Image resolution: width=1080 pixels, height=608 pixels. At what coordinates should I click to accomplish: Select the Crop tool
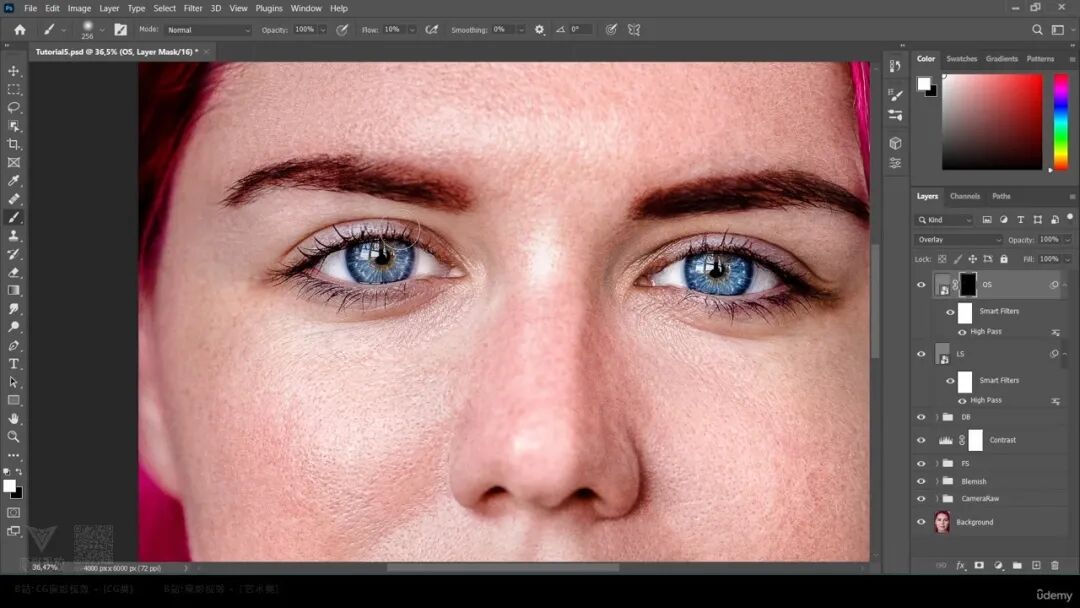click(14, 144)
